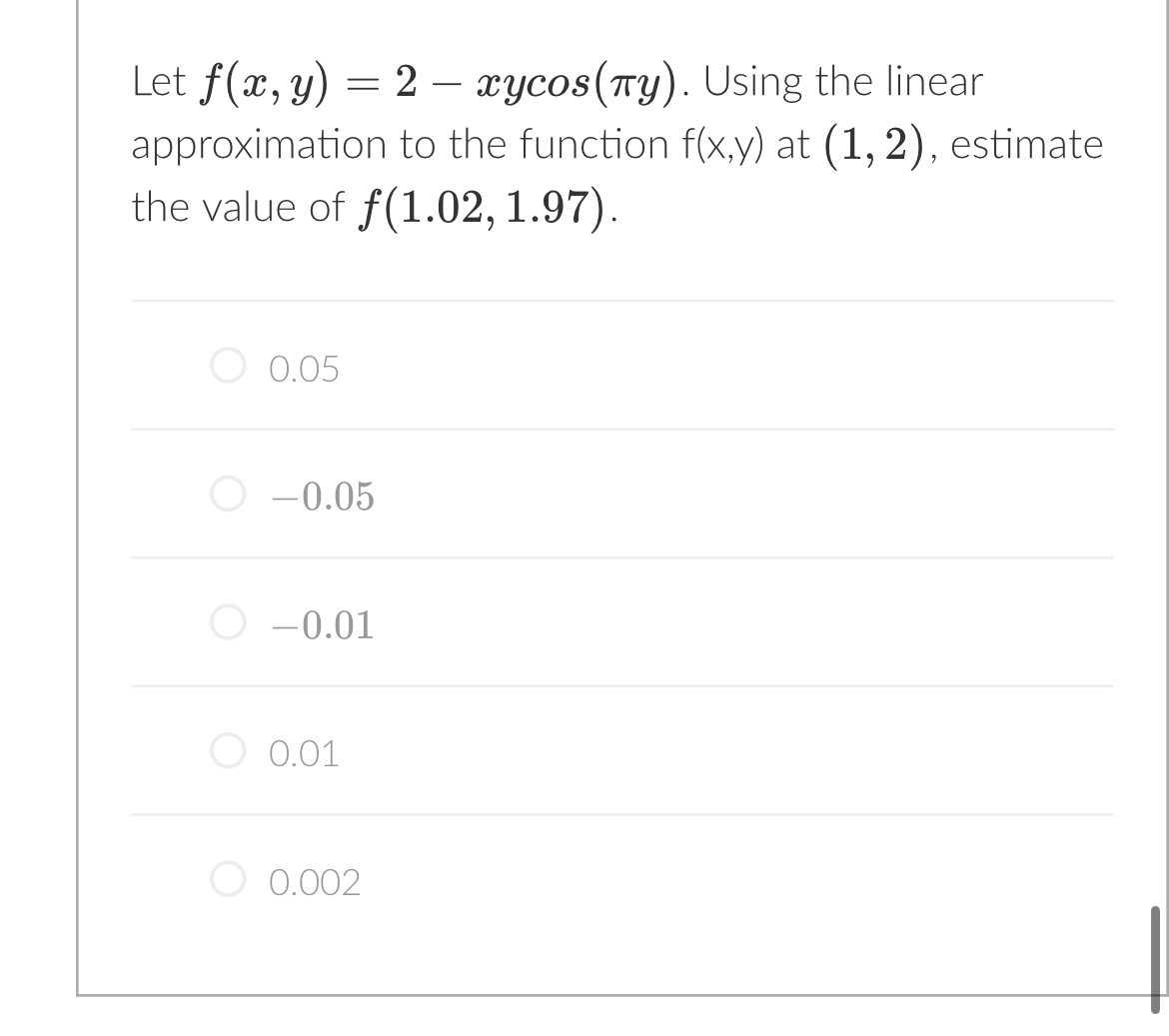Click the 0.05 answer text label

tap(303, 369)
